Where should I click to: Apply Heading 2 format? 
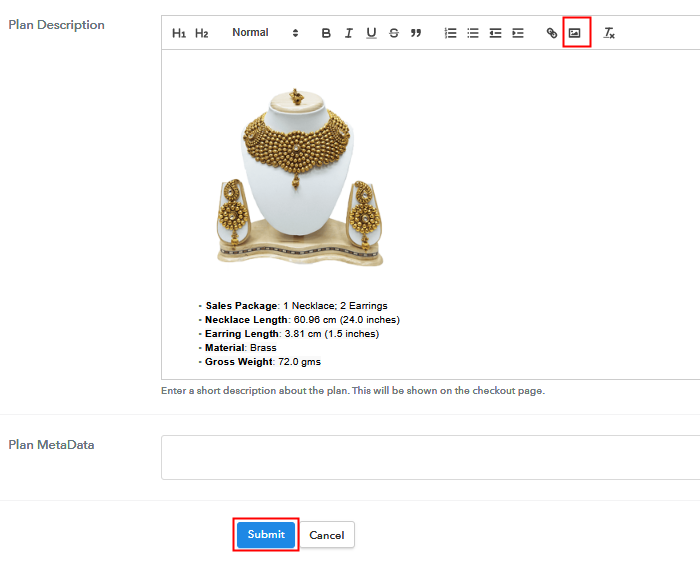201,33
